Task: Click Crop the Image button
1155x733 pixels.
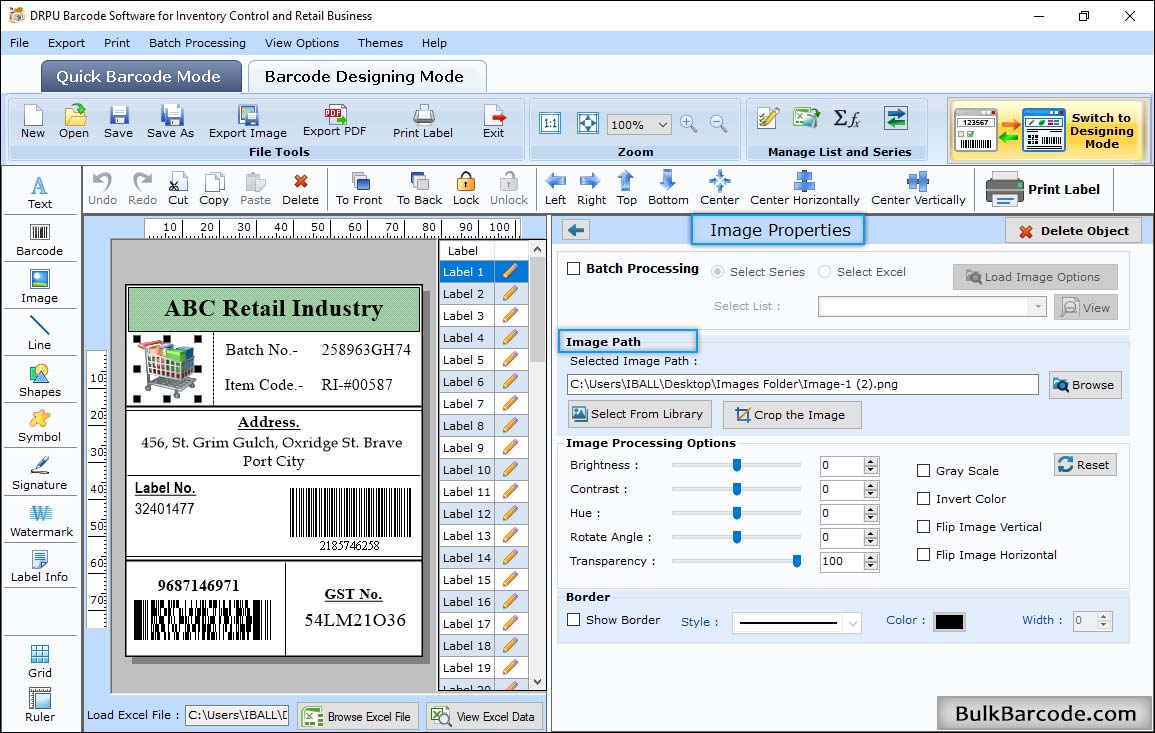Action: [x=792, y=415]
